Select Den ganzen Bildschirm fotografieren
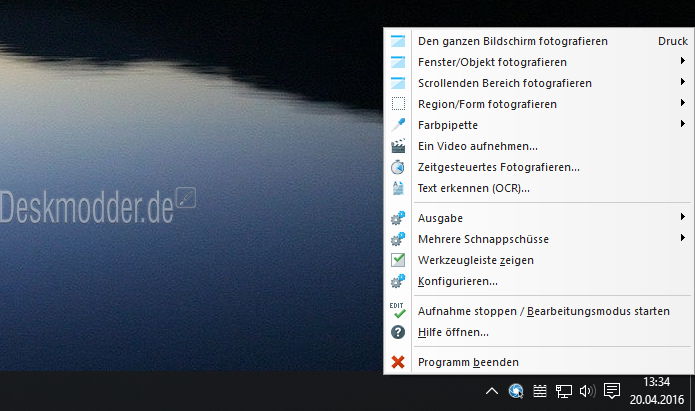 click(x=538, y=41)
